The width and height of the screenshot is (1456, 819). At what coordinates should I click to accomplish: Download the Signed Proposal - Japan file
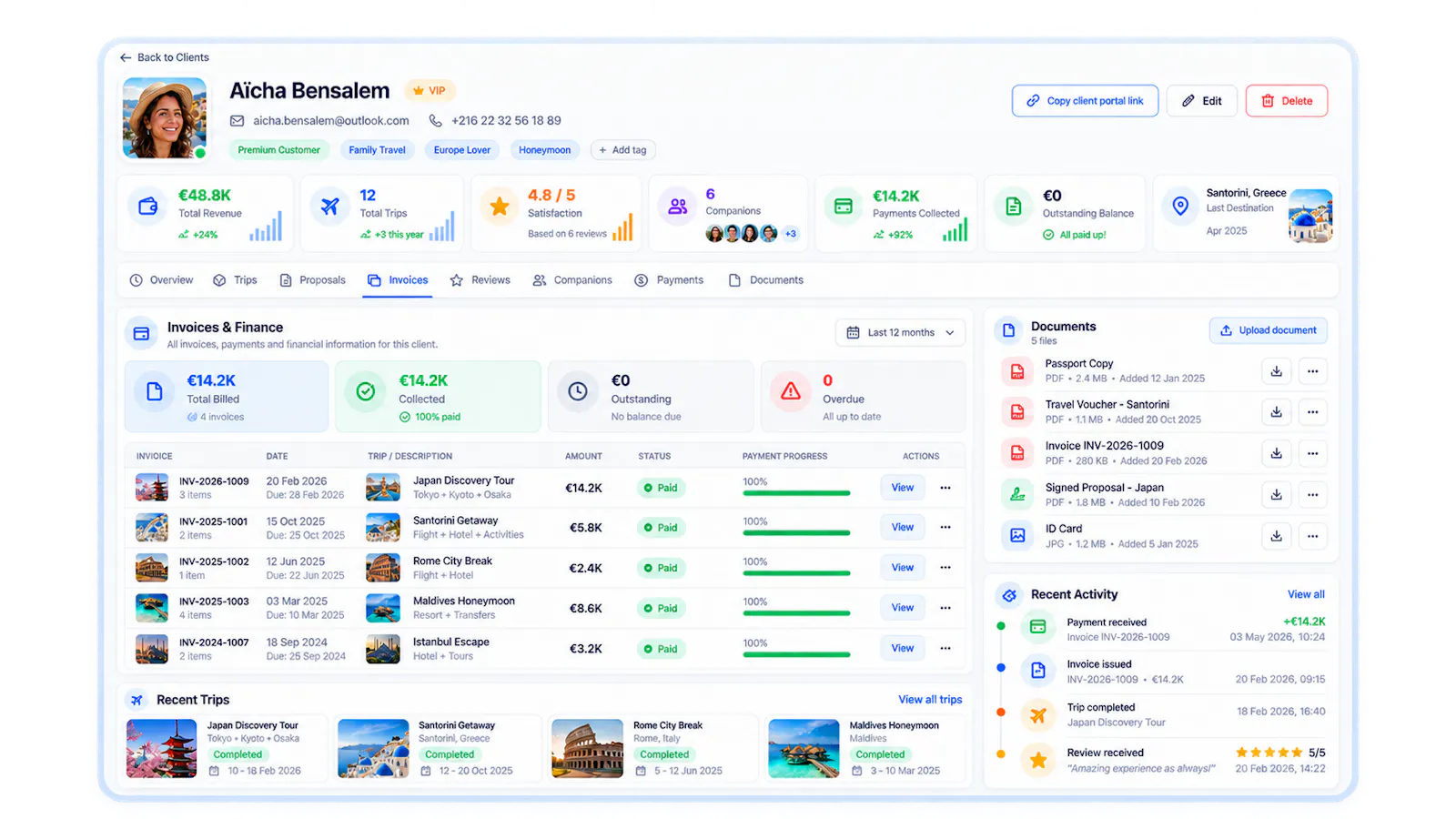tap(1276, 495)
